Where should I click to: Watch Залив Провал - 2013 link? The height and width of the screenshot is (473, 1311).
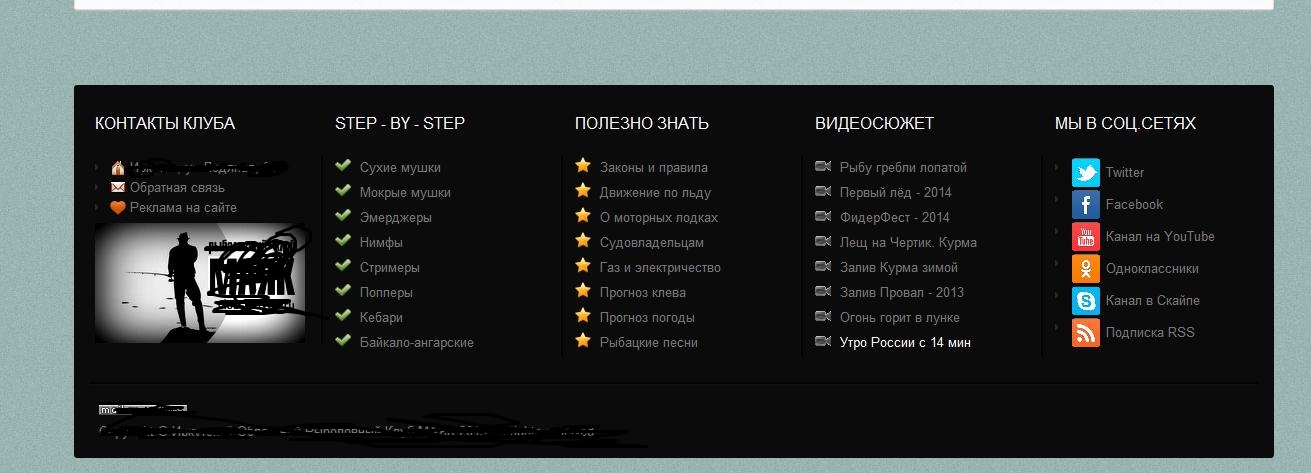click(902, 293)
